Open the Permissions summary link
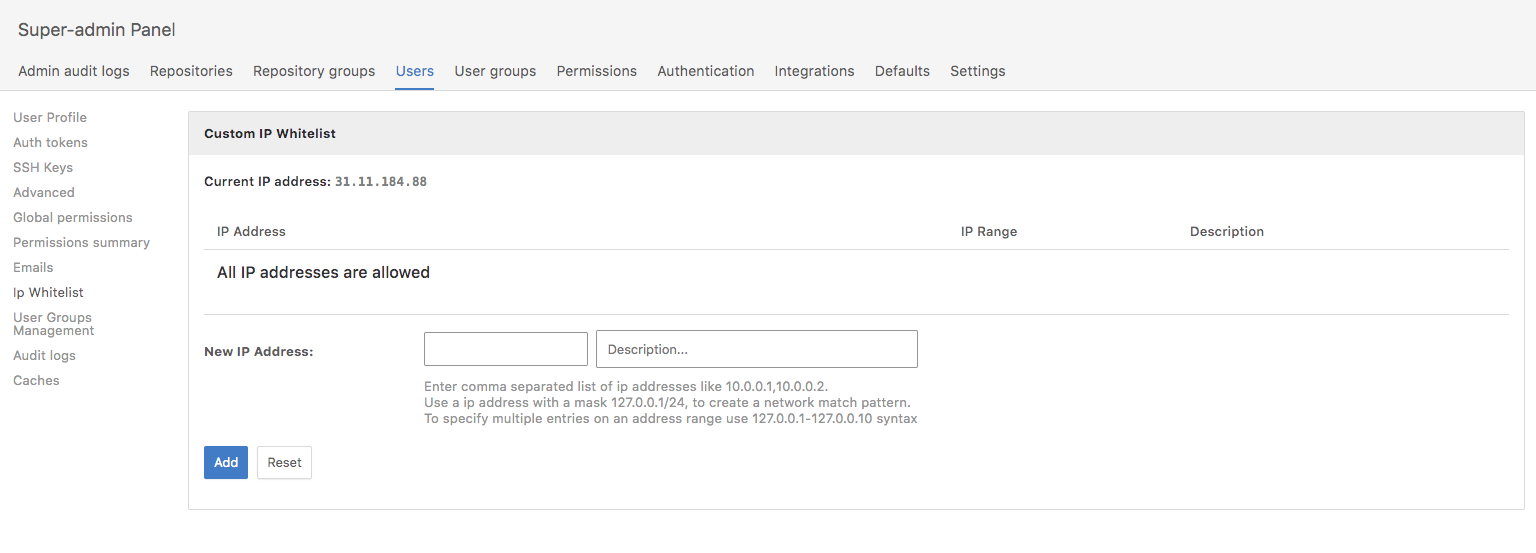The image size is (1536, 553). pos(81,242)
